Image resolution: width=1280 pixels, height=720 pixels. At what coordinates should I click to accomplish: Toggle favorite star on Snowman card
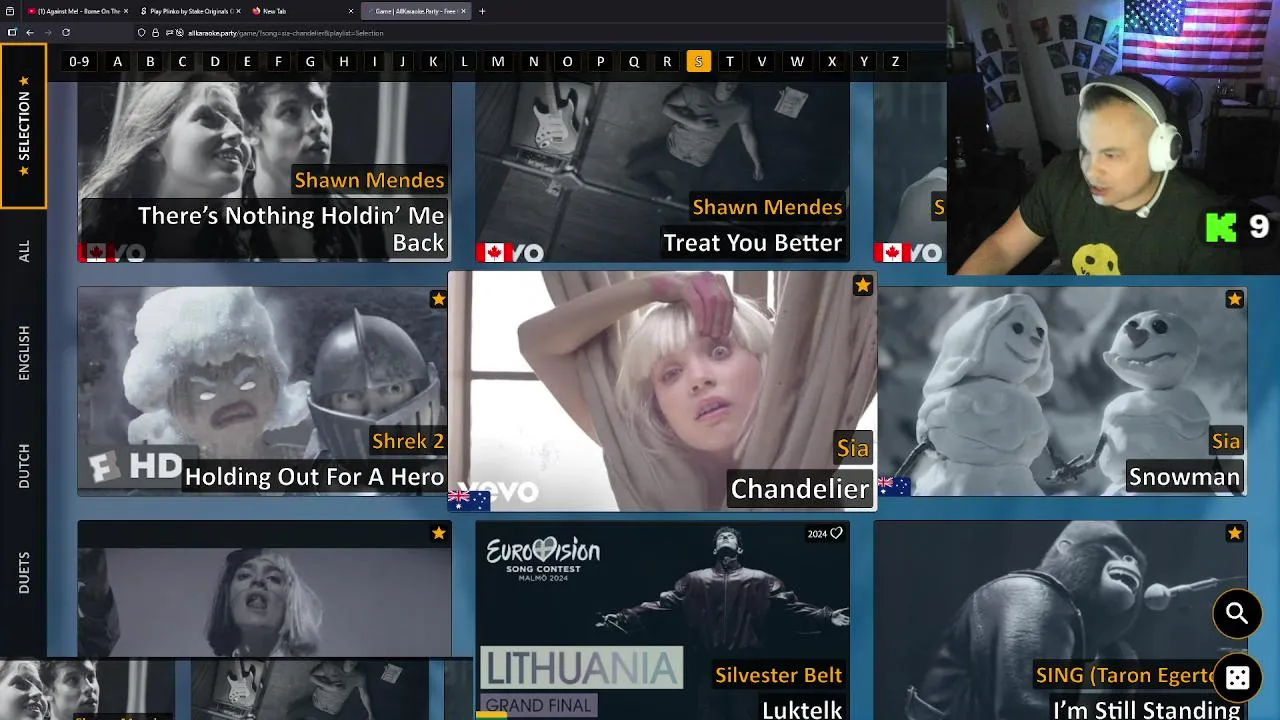1235,299
